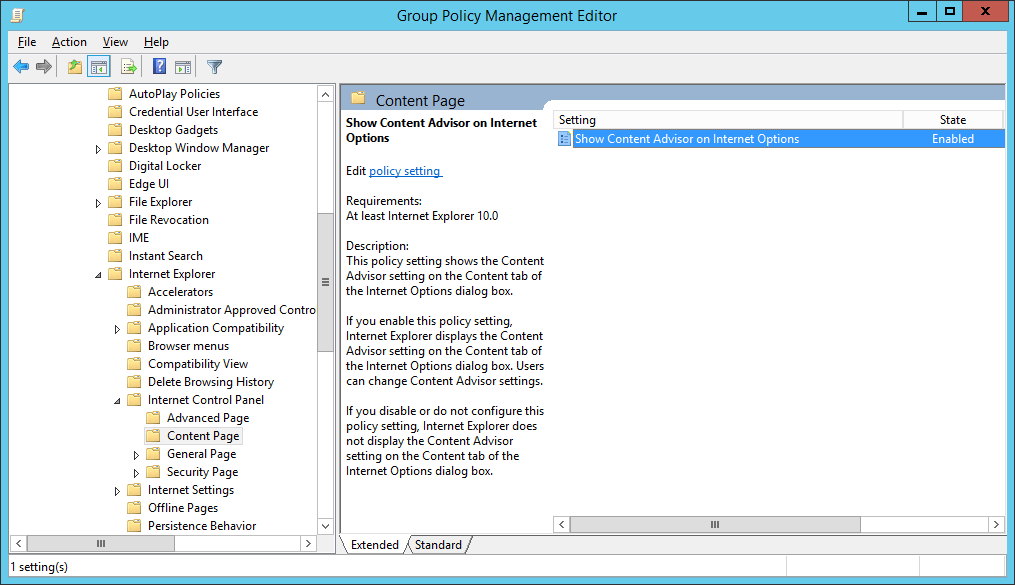Expand the Security Page node
The image size is (1015, 585).
[x=137, y=473]
